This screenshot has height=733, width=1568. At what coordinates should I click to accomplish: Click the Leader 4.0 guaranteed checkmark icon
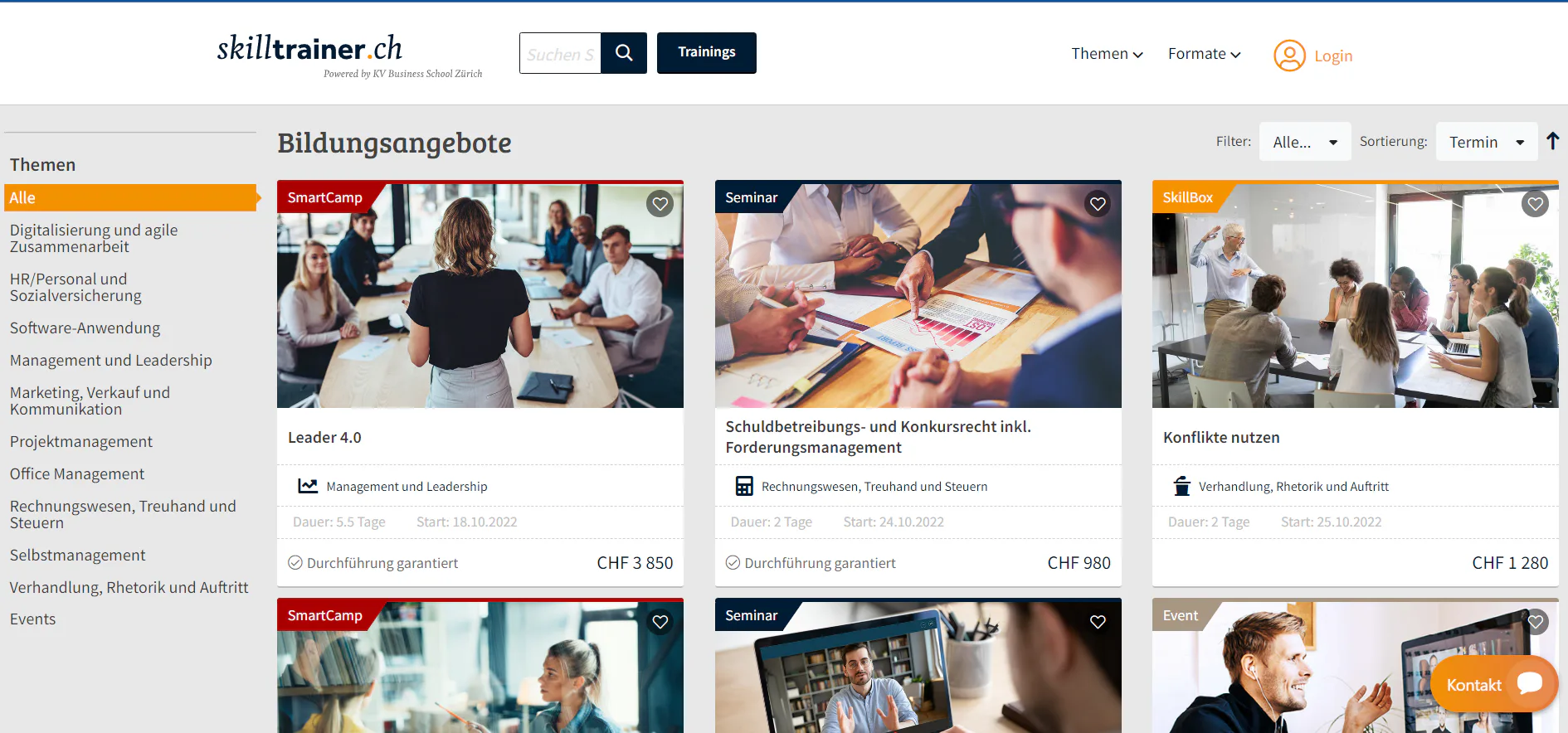click(295, 562)
